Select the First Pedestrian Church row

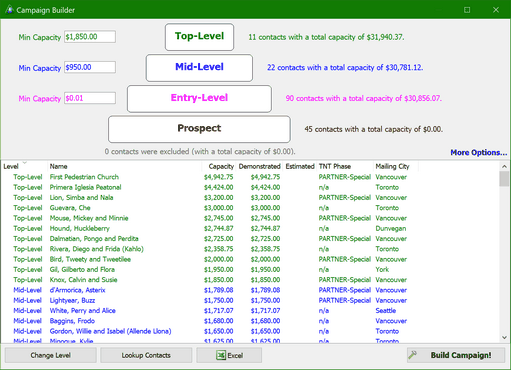[x=250, y=177]
